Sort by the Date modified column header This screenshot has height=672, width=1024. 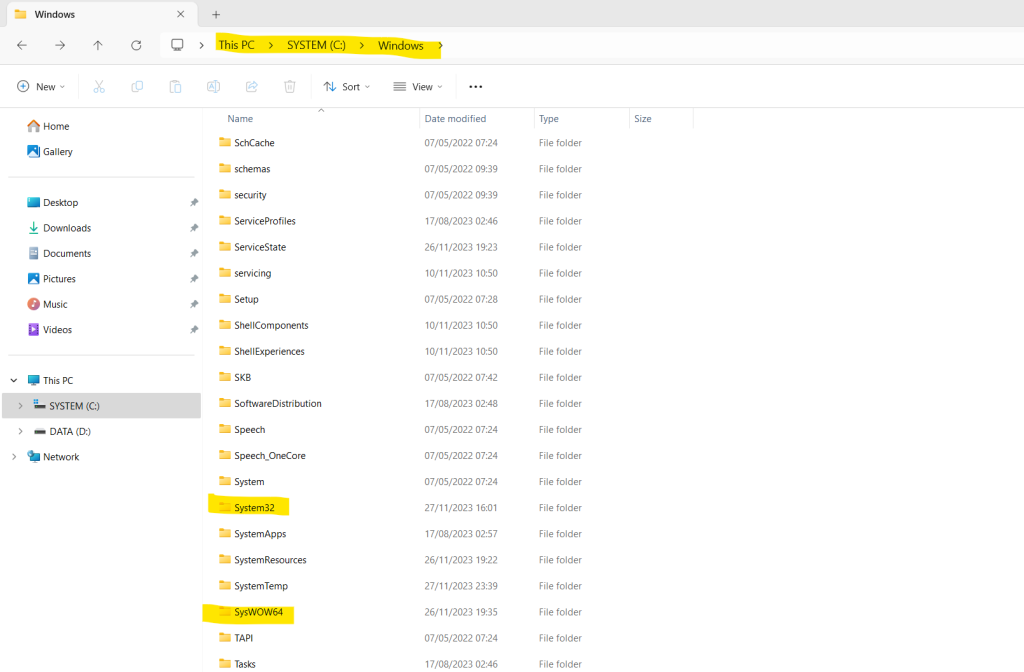pyautogui.click(x=455, y=118)
